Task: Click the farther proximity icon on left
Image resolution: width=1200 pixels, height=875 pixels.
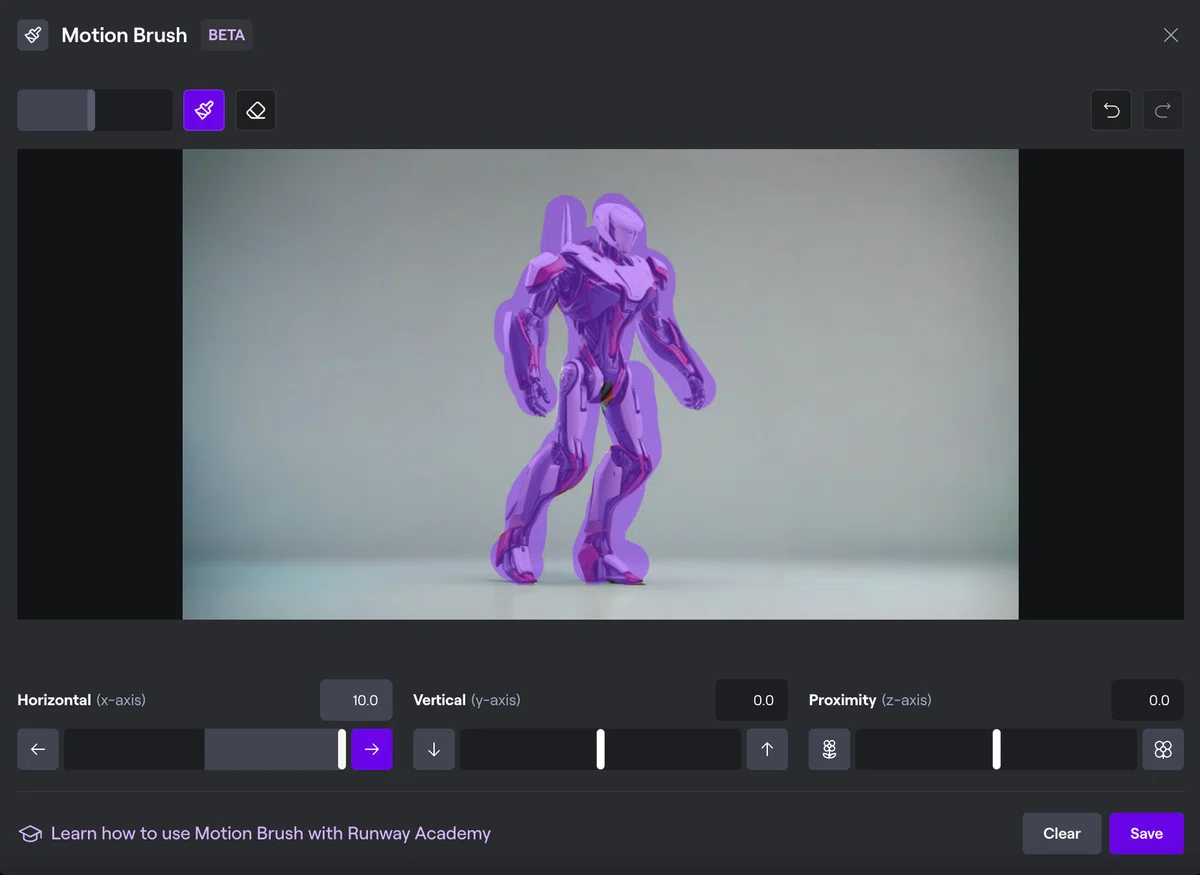Action: tap(829, 749)
